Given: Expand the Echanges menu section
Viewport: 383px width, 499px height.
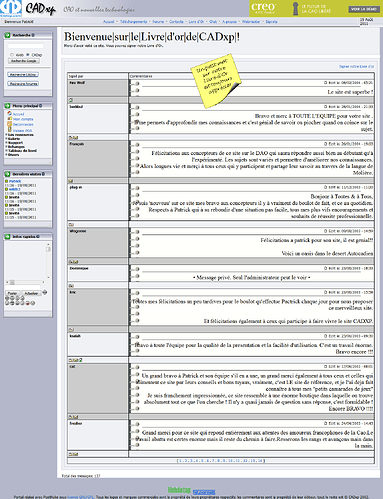Looking at the screenshot, I should click(x=15, y=147).
